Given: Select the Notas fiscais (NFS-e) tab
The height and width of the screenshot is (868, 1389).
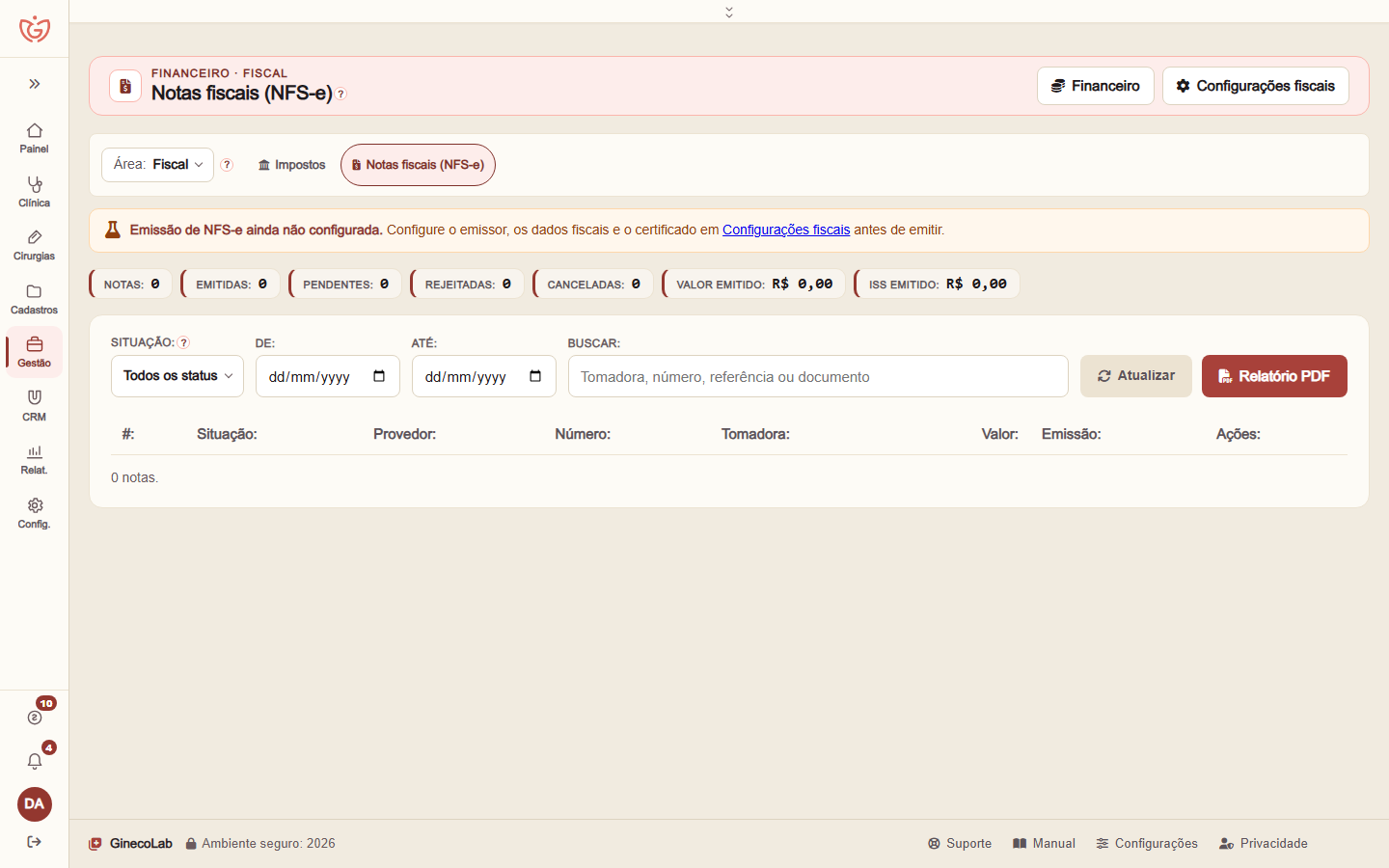Looking at the screenshot, I should pyautogui.click(x=418, y=165).
